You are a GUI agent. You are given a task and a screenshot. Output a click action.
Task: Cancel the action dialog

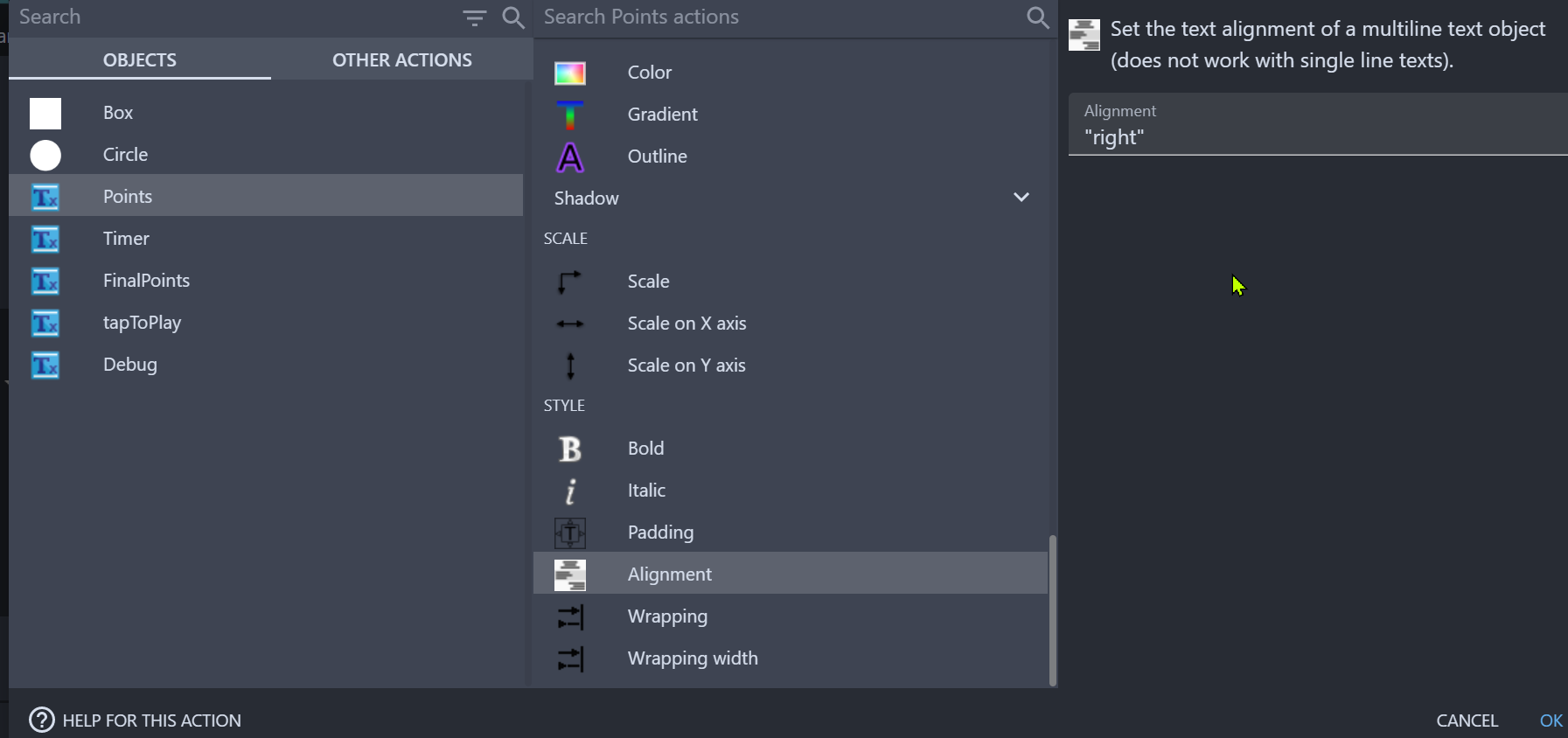pos(1467,721)
